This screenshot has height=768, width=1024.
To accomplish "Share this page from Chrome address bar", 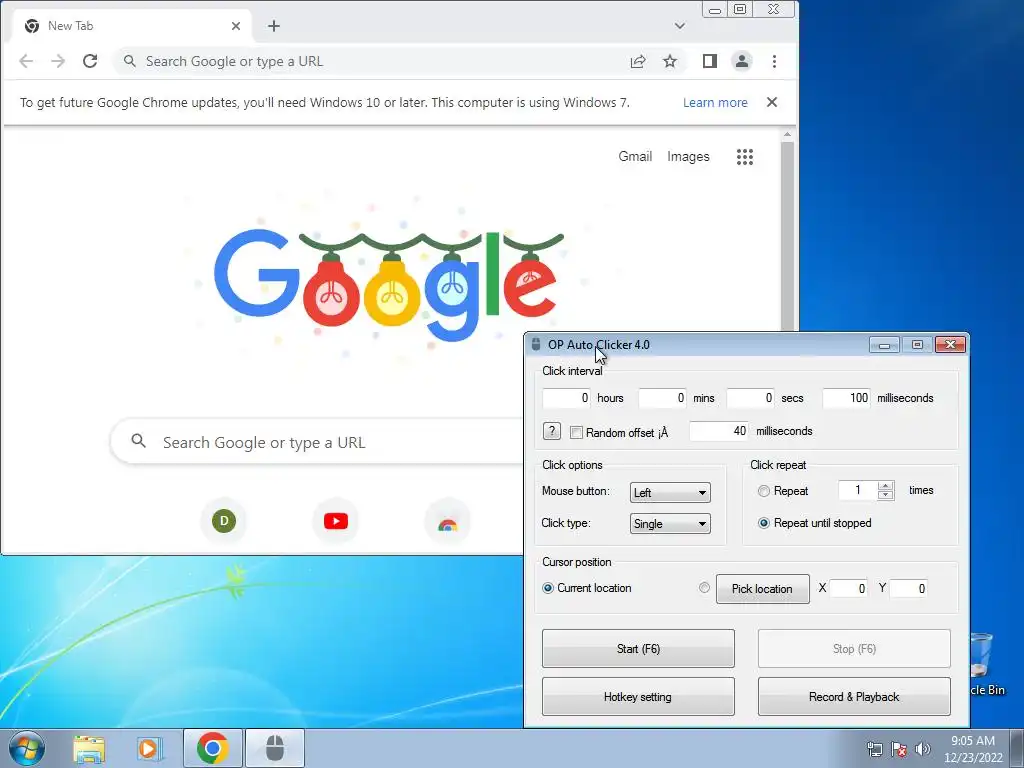I will pyautogui.click(x=638, y=61).
